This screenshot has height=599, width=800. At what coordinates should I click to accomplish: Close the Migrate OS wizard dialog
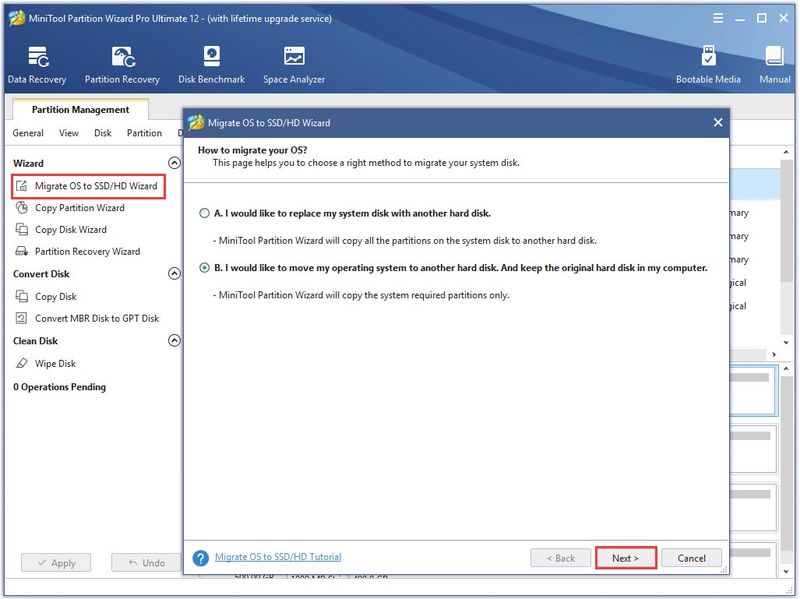tap(718, 122)
